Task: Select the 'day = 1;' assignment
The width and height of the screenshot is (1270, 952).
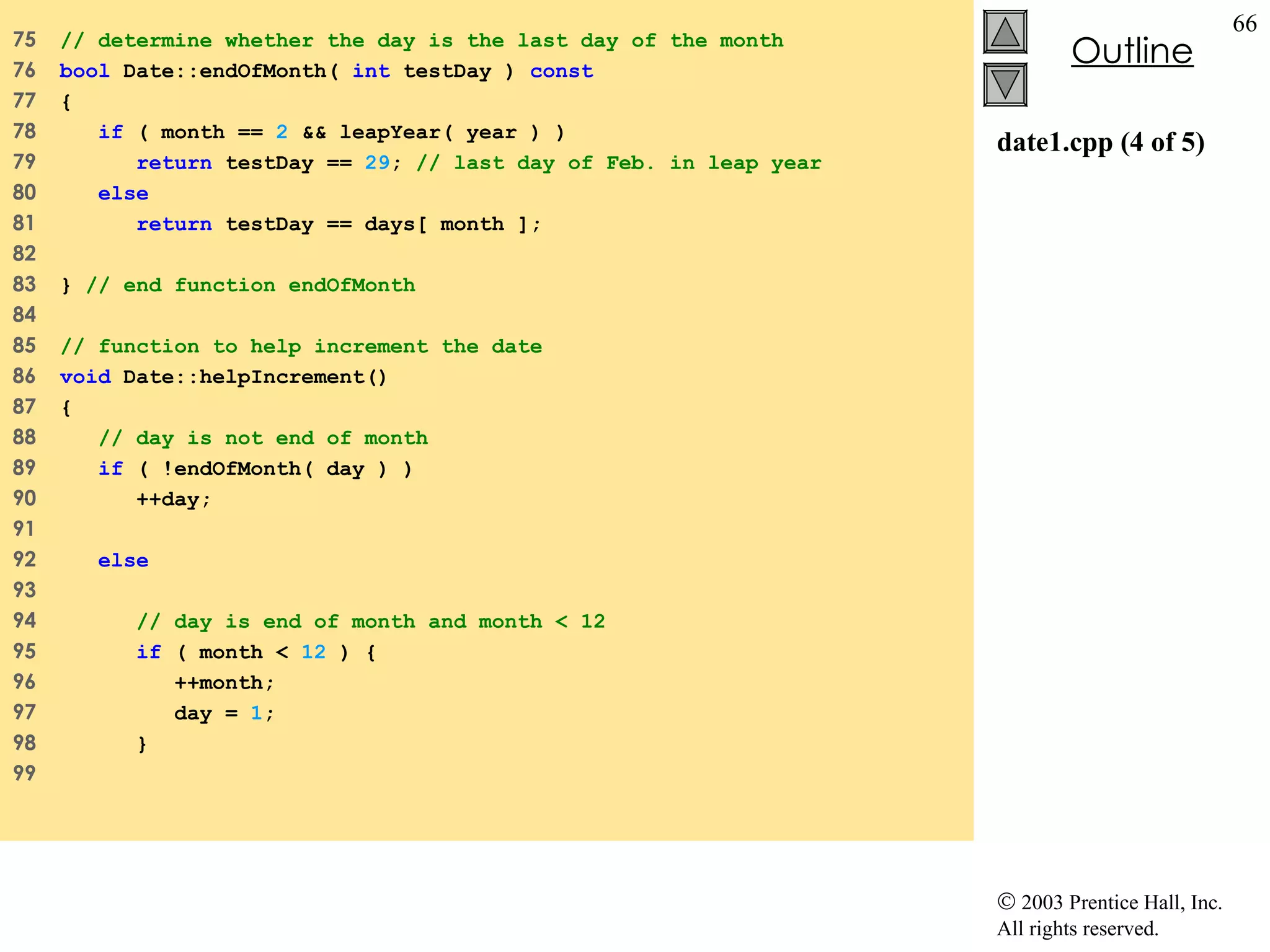Action: (x=224, y=713)
